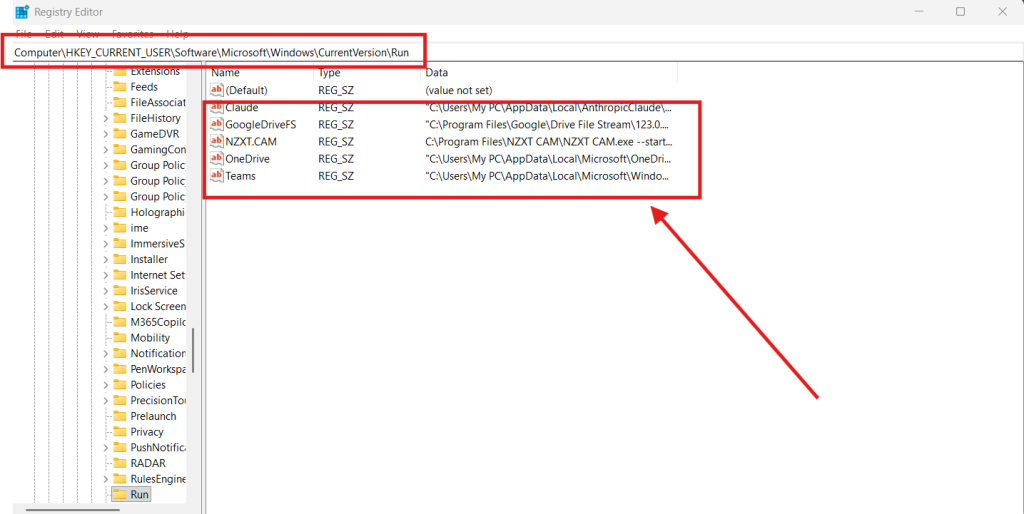This screenshot has width=1024, height=514.
Task: Select the PrecisionTou key label
Action: point(158,400)
